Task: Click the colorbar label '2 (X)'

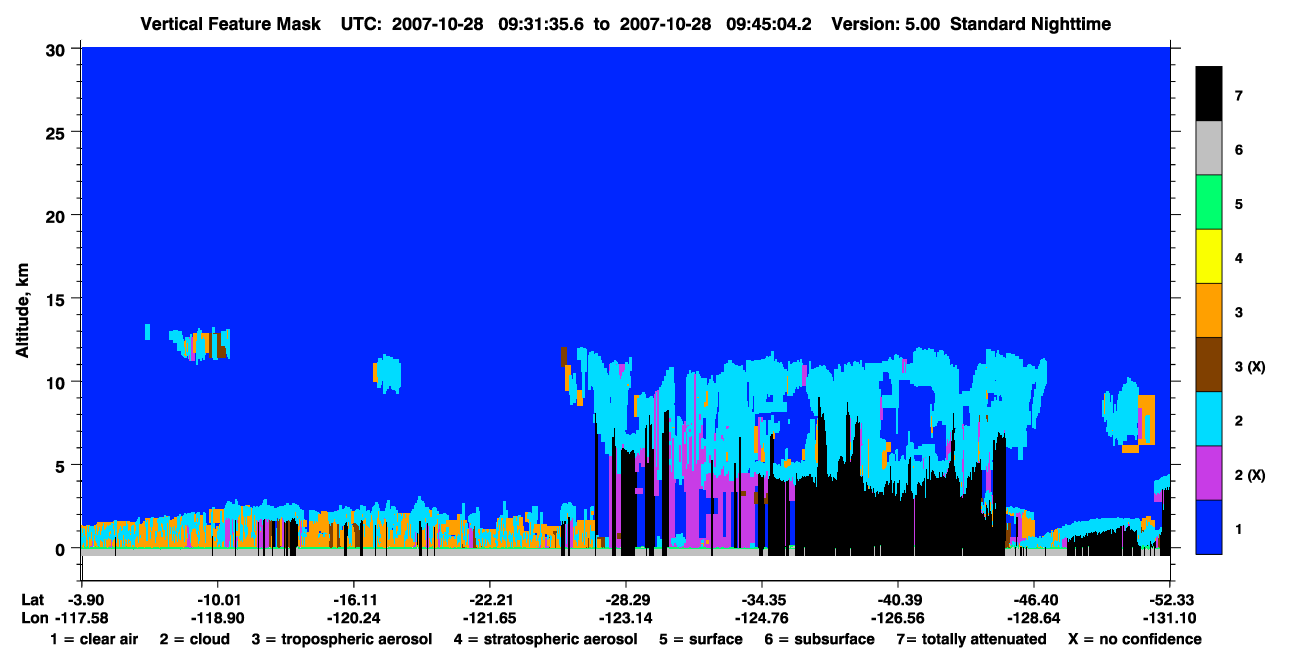Action: pos(1250,475)
